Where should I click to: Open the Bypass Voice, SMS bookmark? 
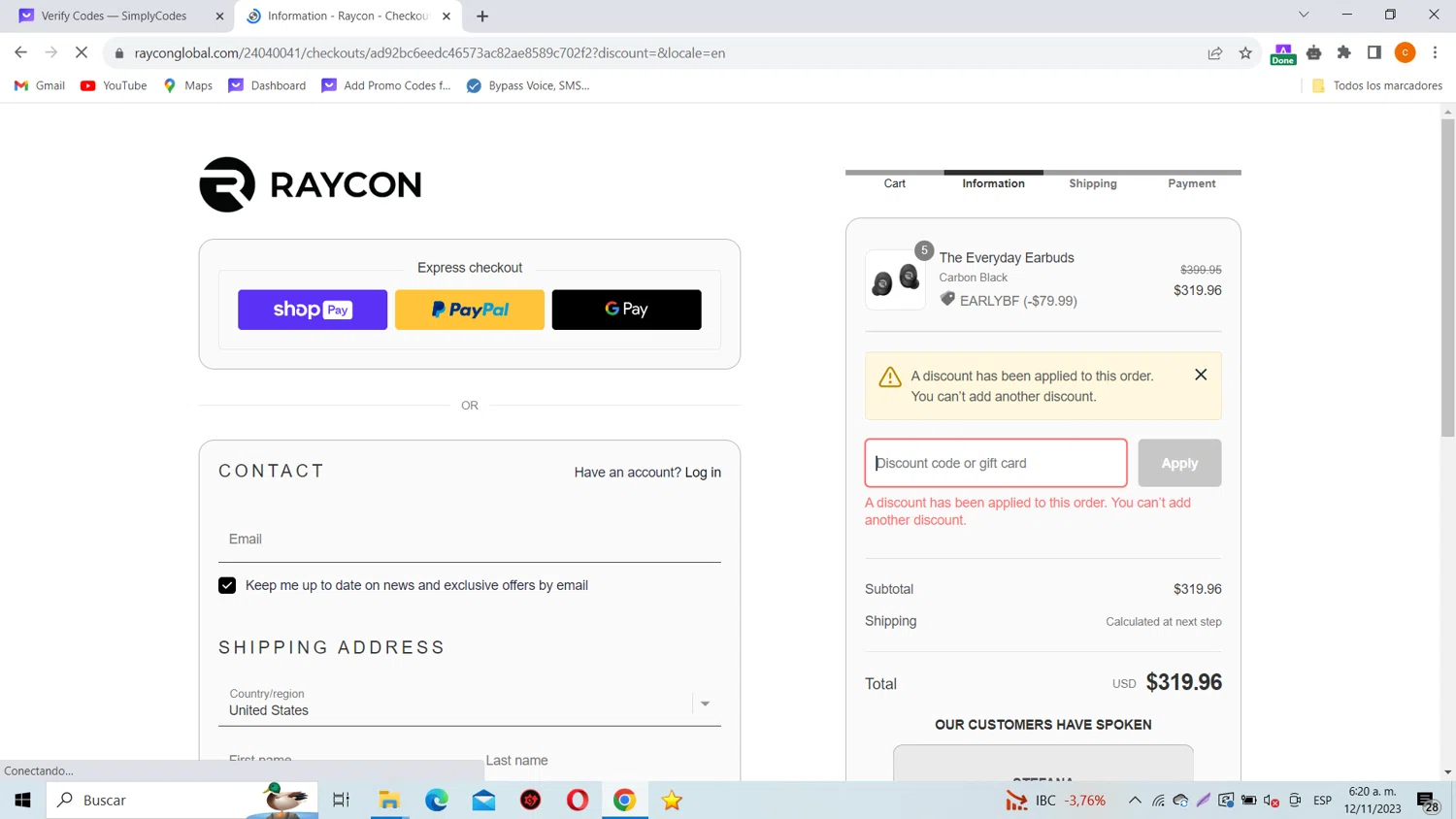(528, 85)
